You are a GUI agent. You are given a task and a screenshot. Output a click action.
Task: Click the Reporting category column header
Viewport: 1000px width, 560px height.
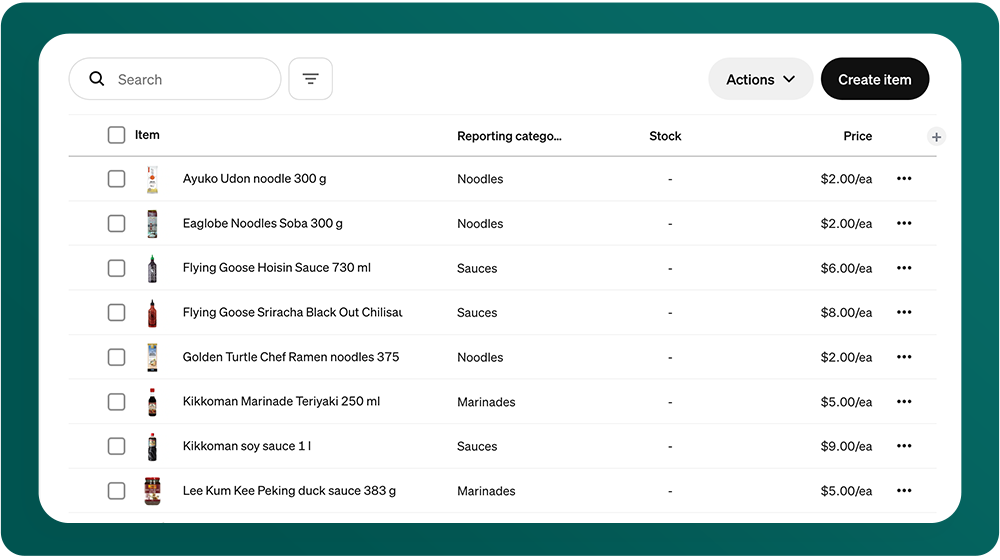pyautogui.click(x=509, y=136)
